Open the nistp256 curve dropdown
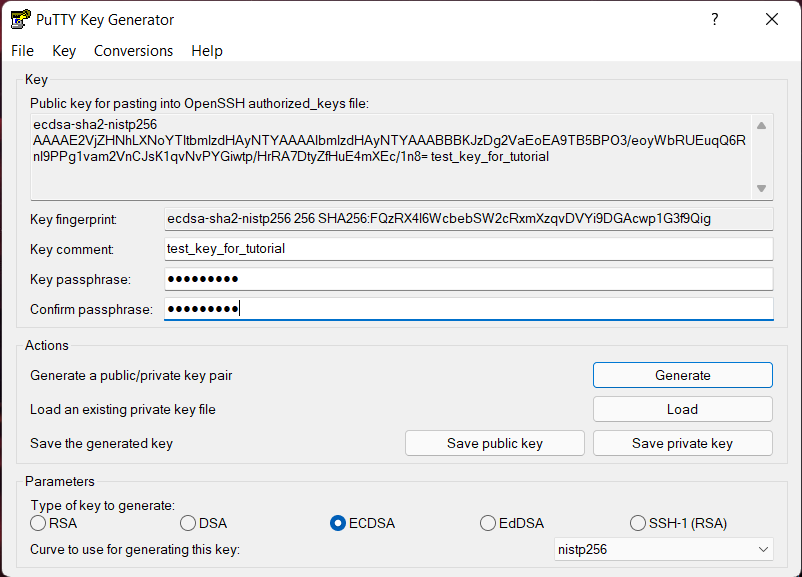The image size is (802, 577). tap(663, 549)
